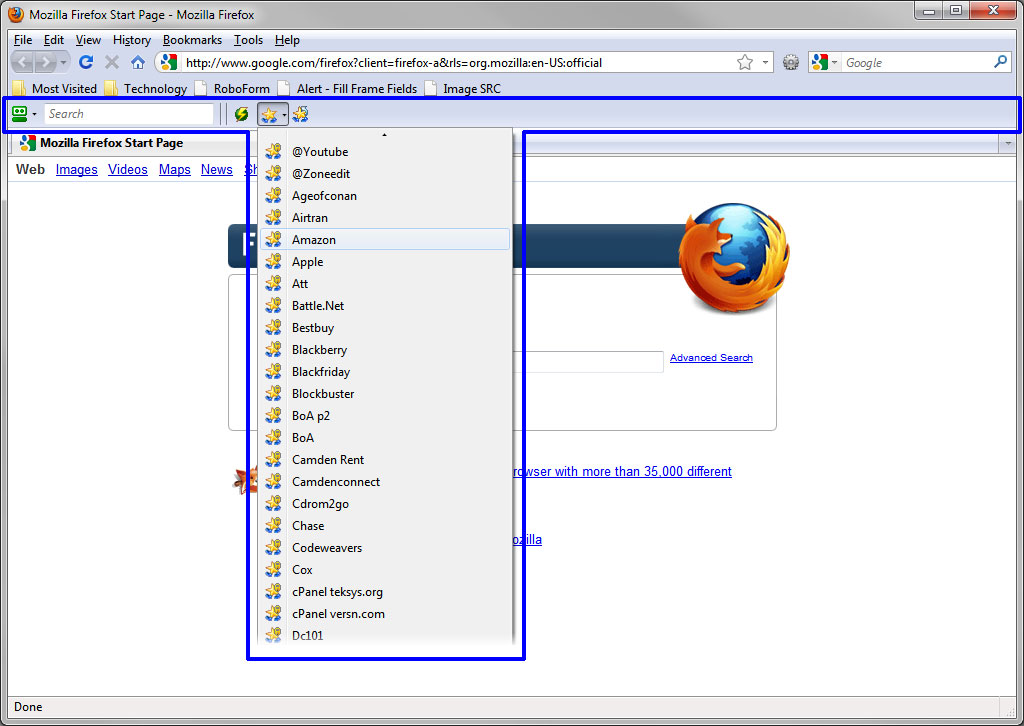The image size is (1024, 726).
Task: Select Battle.Net login entry
Action: 385,306
